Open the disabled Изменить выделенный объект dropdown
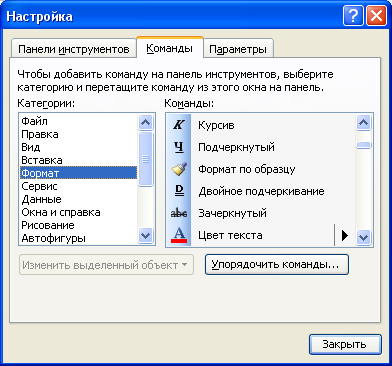 [x=106, y=265]
